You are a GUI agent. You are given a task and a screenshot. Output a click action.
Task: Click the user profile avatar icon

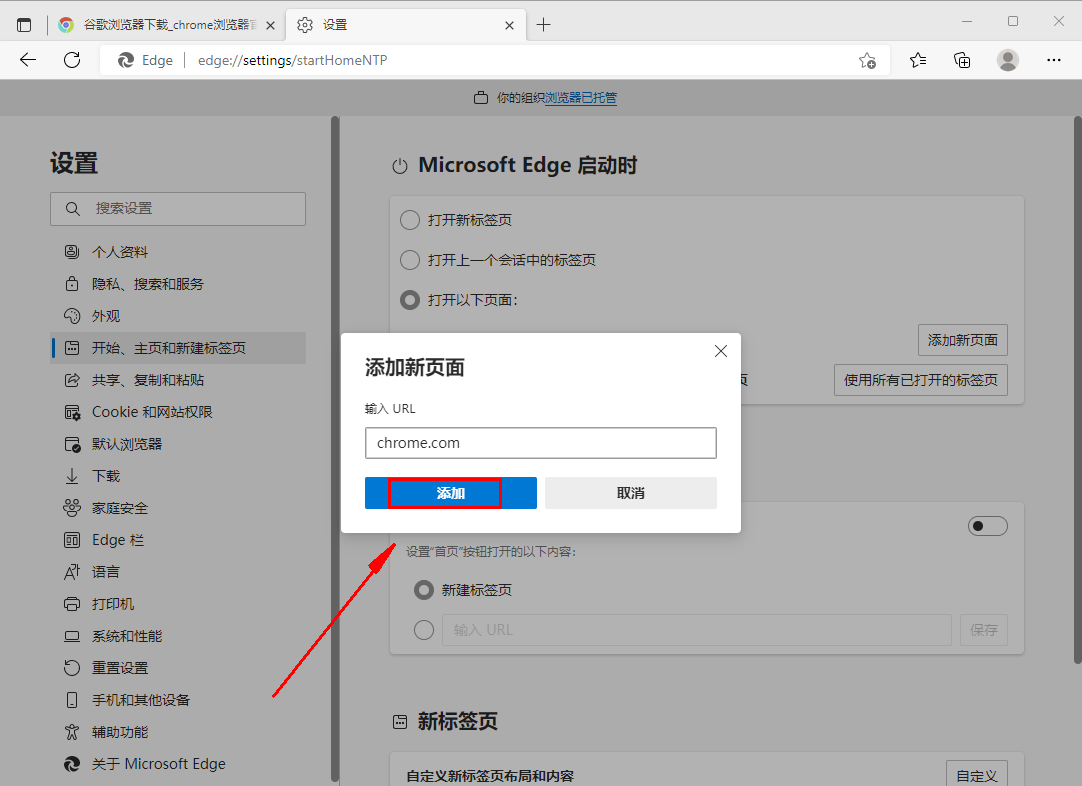tap(1008, 60)
